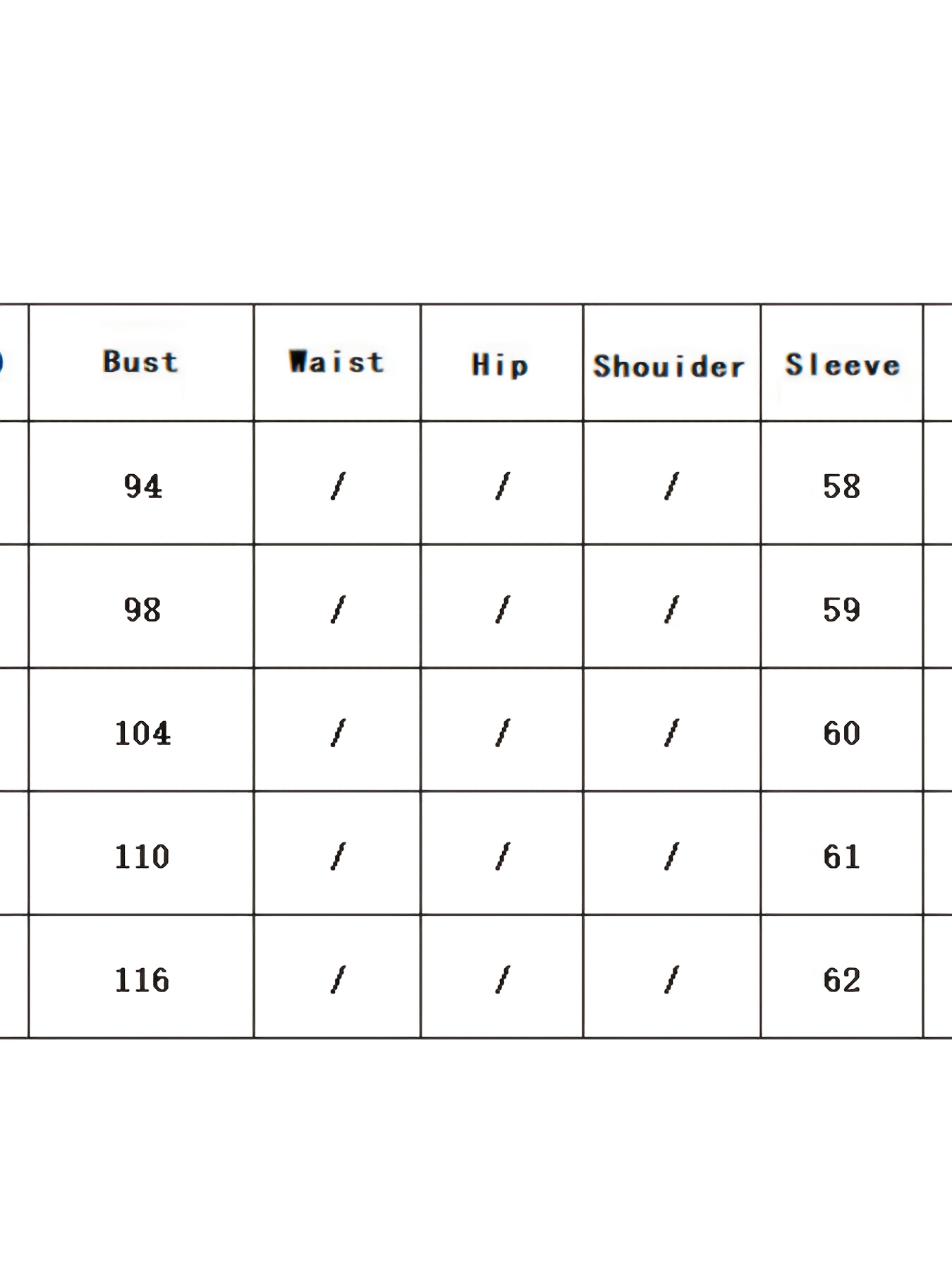Select the sleeve value 61 cell
The height and width of the screenshot is (1270, 952).
pyautogui.click(x=841, y=857)
